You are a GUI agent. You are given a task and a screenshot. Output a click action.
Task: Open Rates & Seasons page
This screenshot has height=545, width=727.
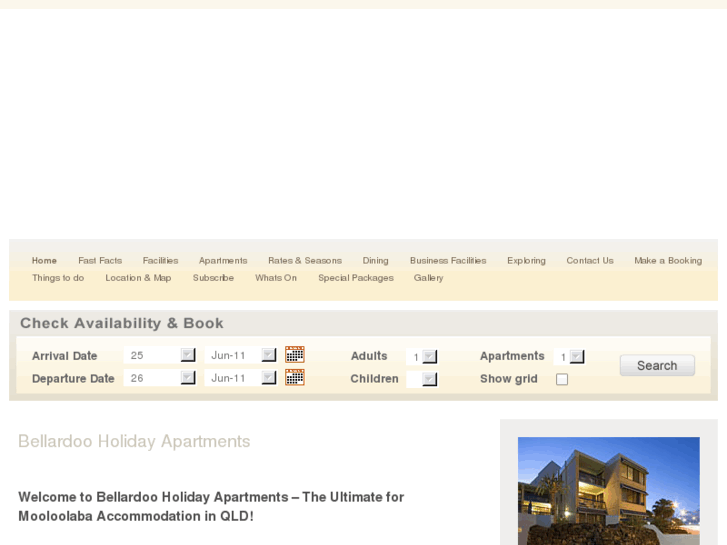tap(305, 261)
